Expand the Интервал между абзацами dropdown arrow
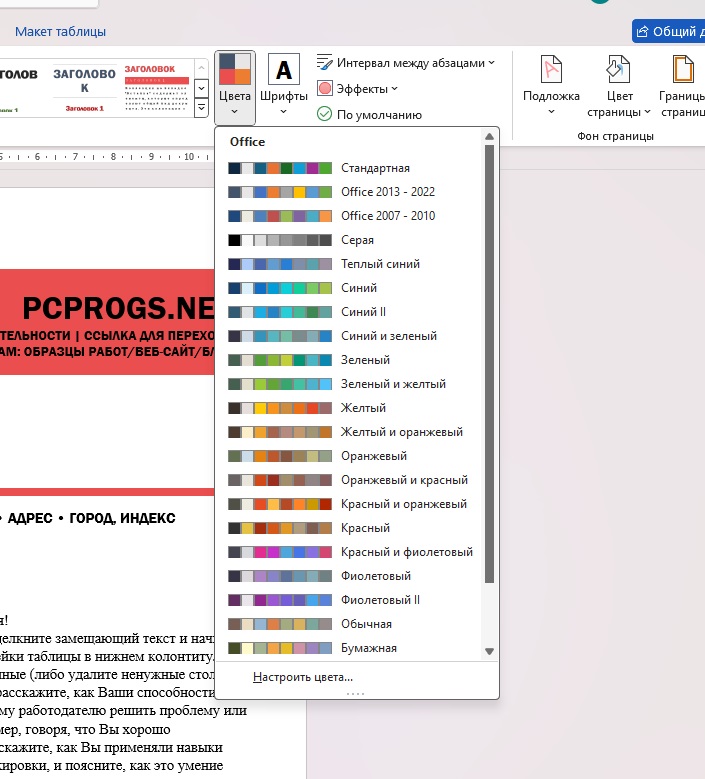 pos(491,63)
